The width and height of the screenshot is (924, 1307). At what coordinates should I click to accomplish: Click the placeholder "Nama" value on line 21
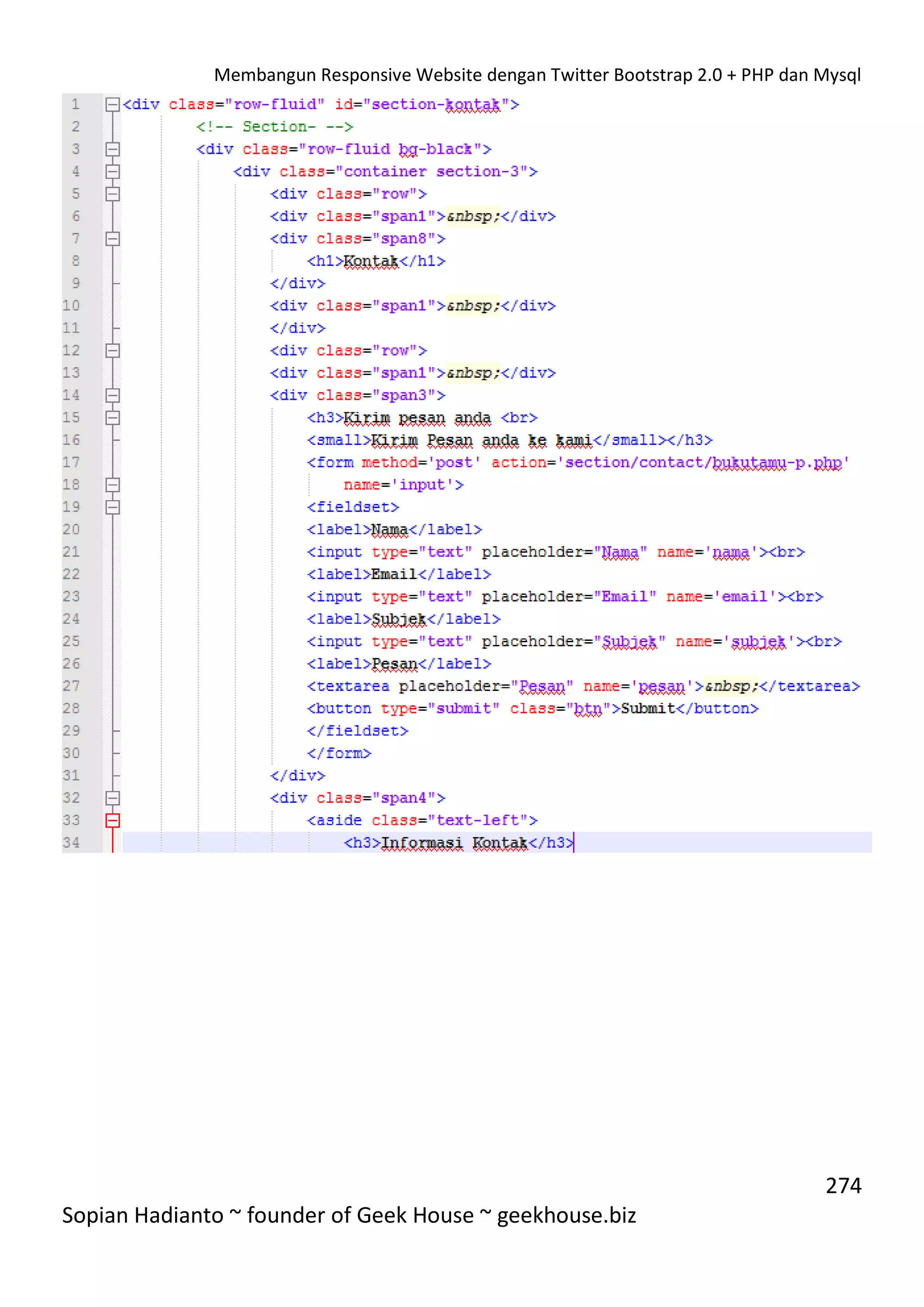pos(621,552)
